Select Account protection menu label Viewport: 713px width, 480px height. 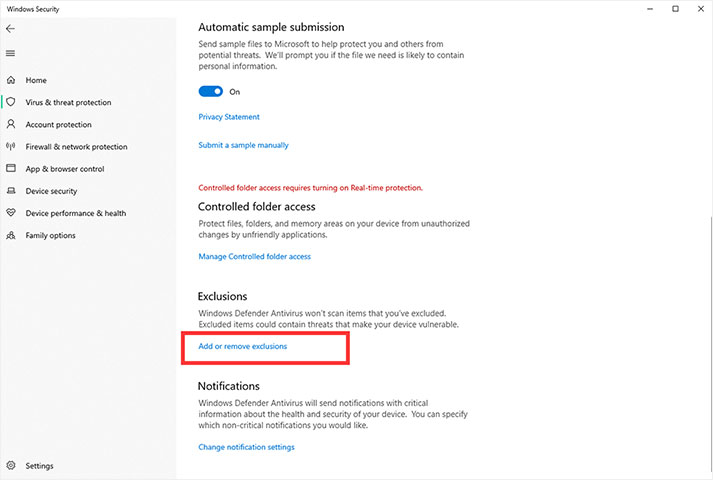pyautogui.click(x=59, y=125)
